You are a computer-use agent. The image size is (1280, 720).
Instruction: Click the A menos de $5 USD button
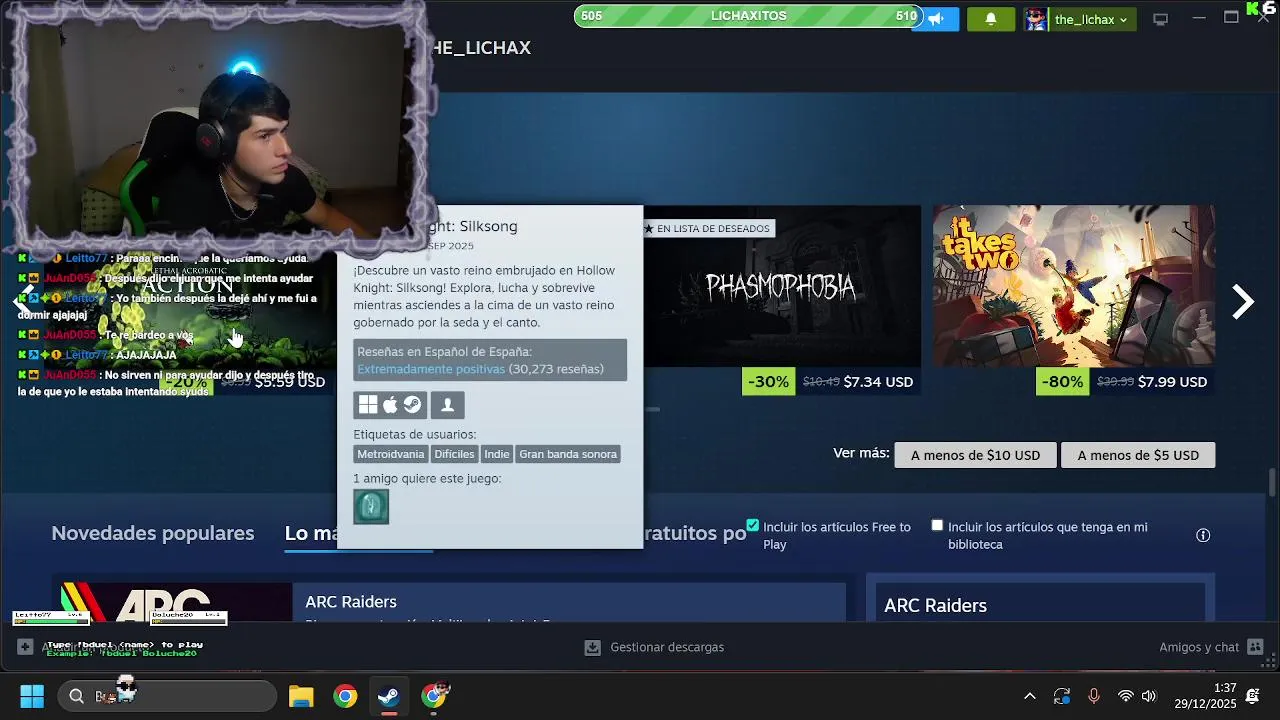(x=1138, y=455)
